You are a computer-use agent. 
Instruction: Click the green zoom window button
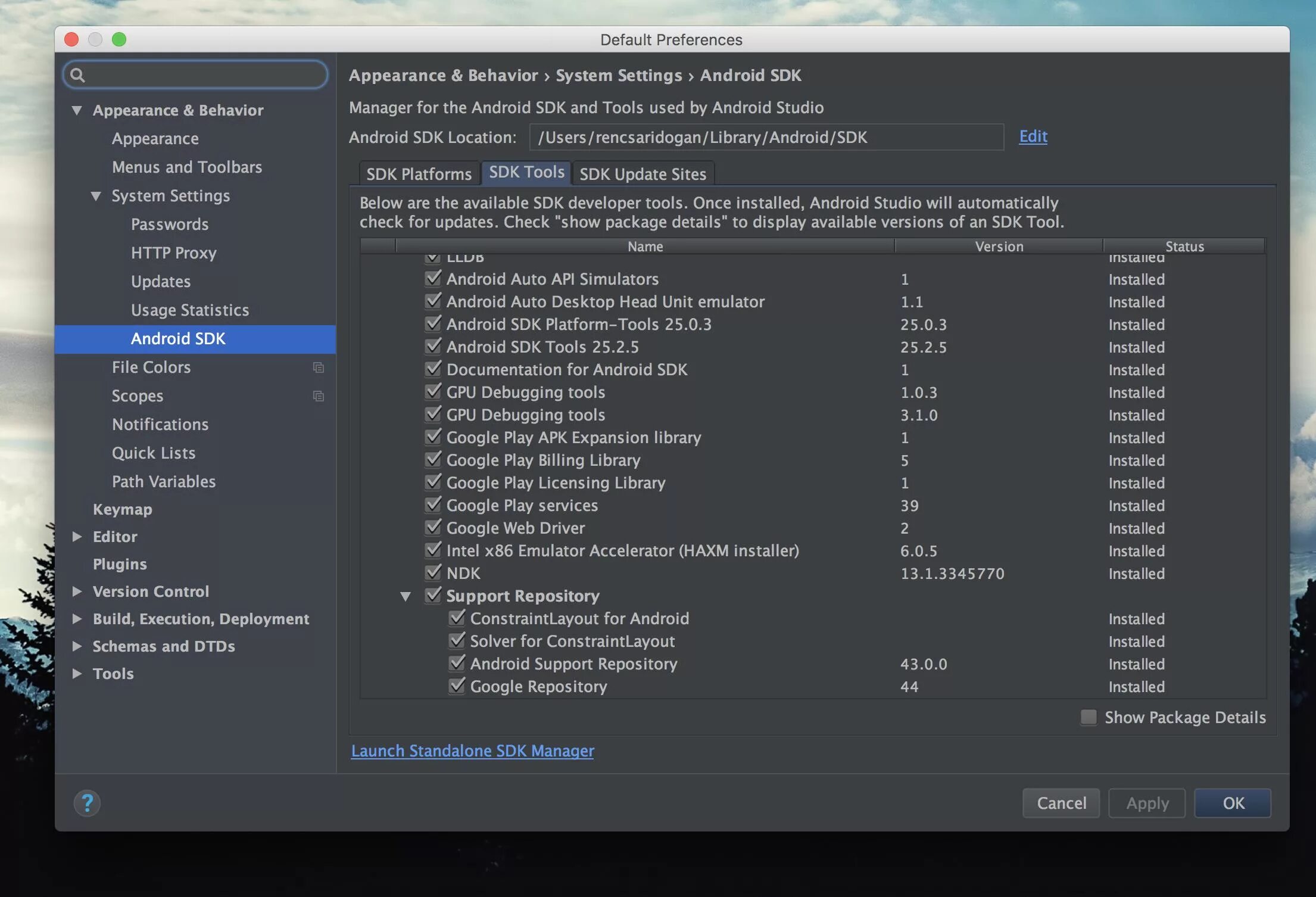[x=119, y=39]
